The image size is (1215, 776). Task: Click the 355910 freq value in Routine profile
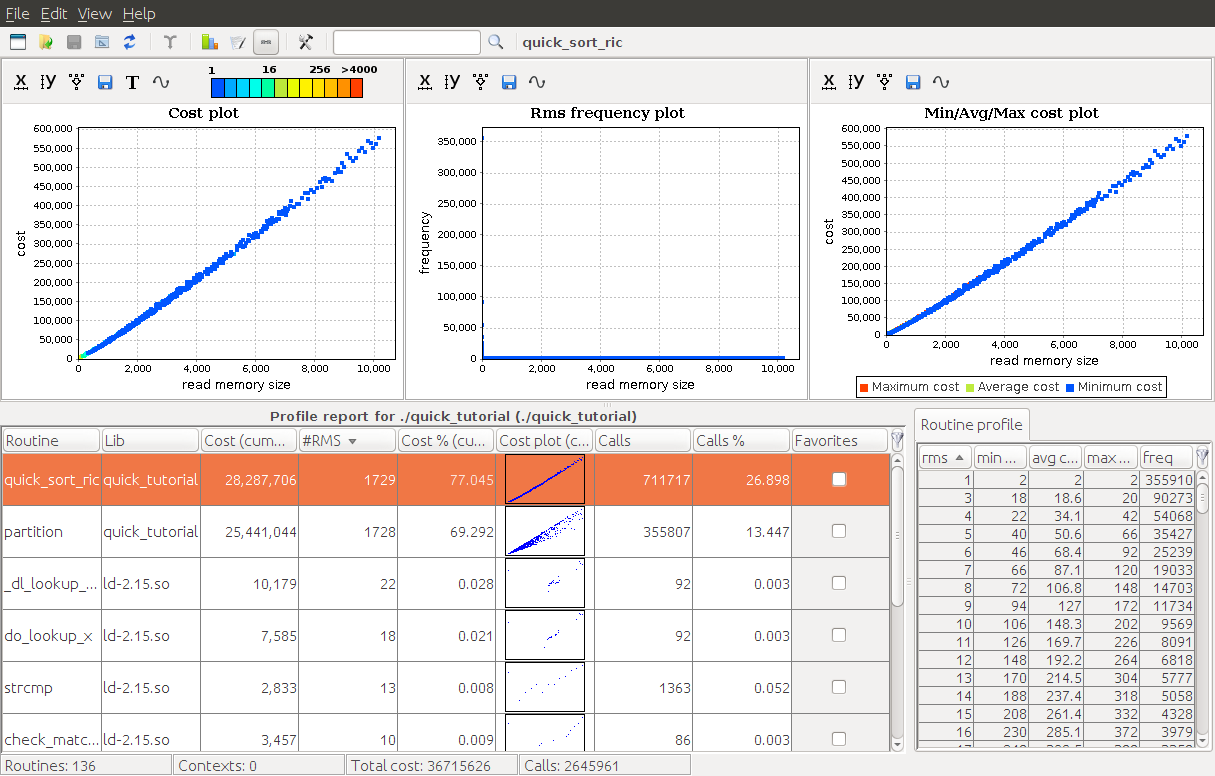coord(1167,480)
